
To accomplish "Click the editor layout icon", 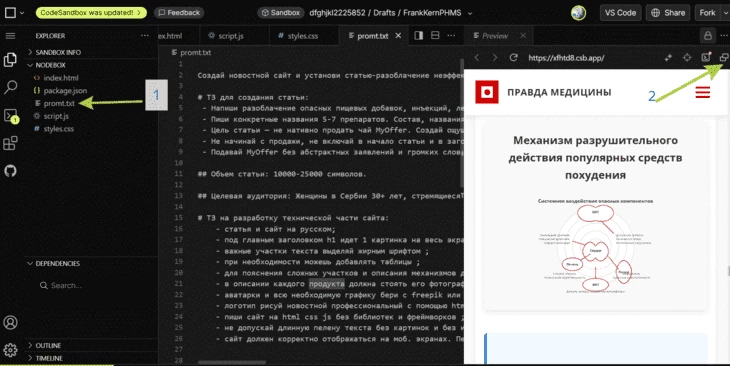I will pos(435,35).
